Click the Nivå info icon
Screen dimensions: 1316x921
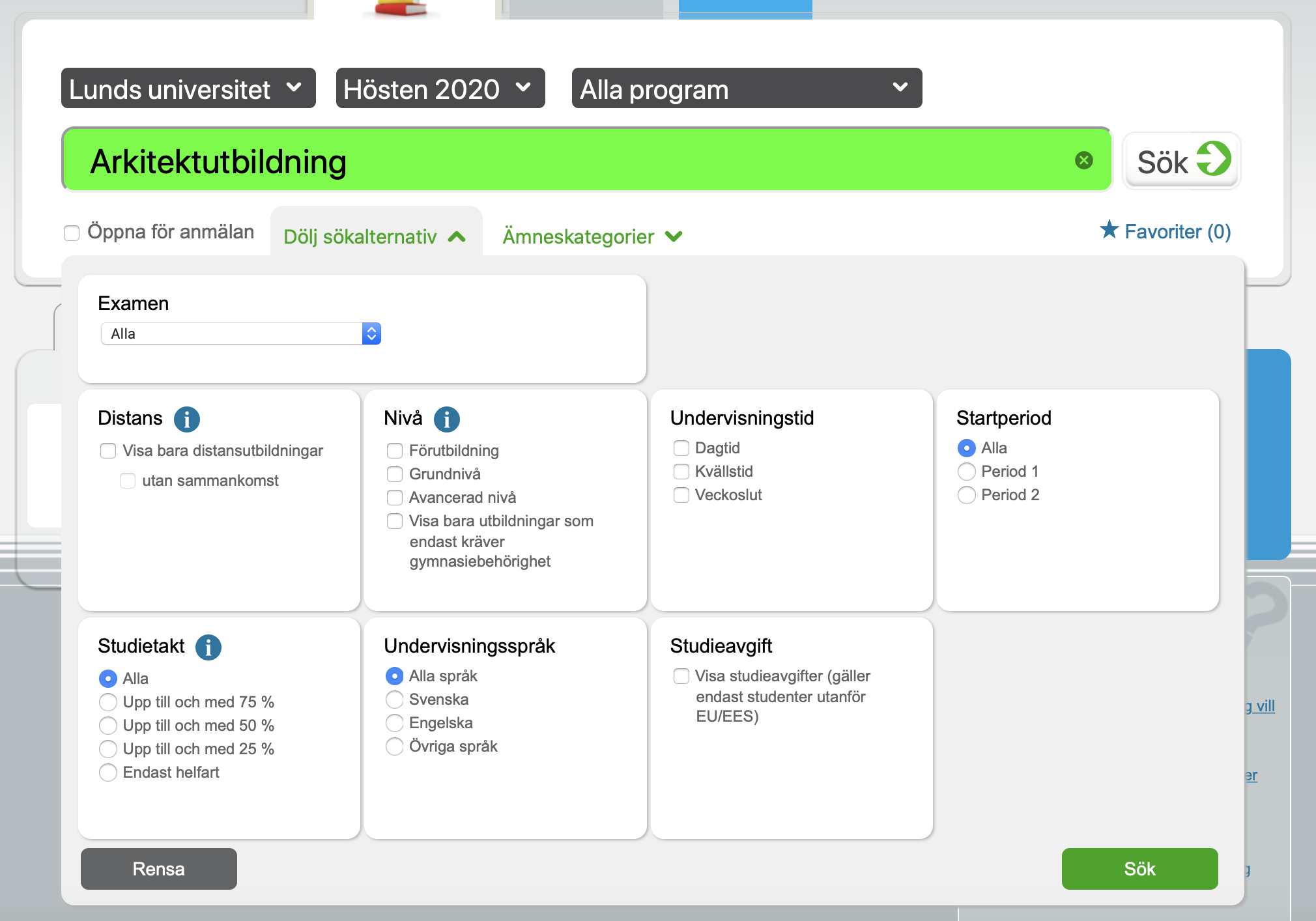(447, 419)
